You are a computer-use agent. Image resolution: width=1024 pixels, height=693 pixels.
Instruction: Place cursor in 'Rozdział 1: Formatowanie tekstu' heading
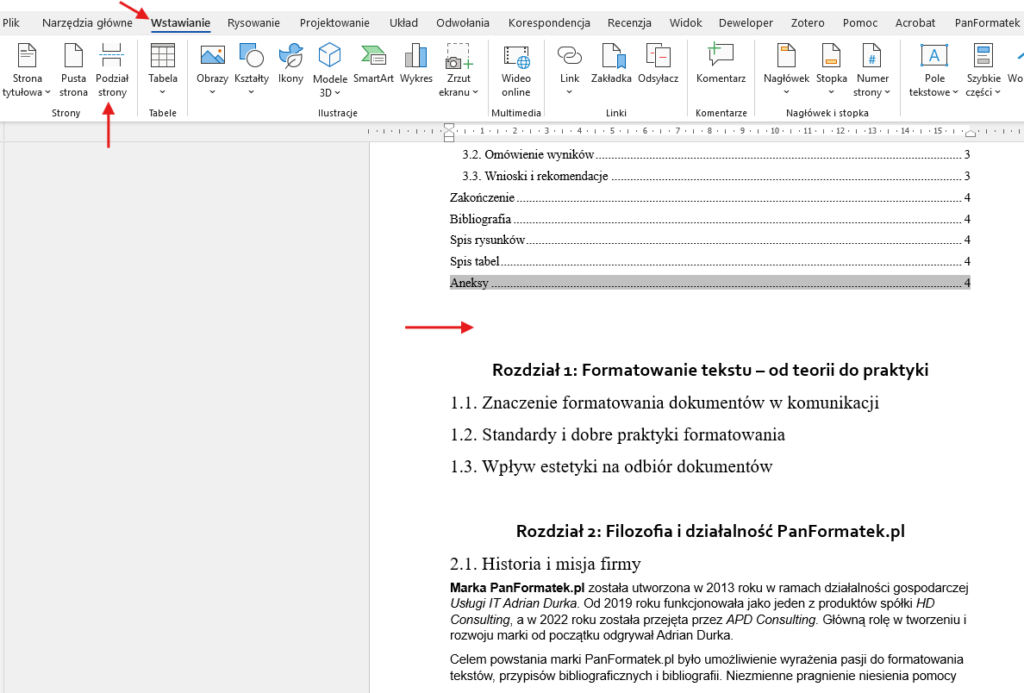pyautogui.click(x=710, y=370)
